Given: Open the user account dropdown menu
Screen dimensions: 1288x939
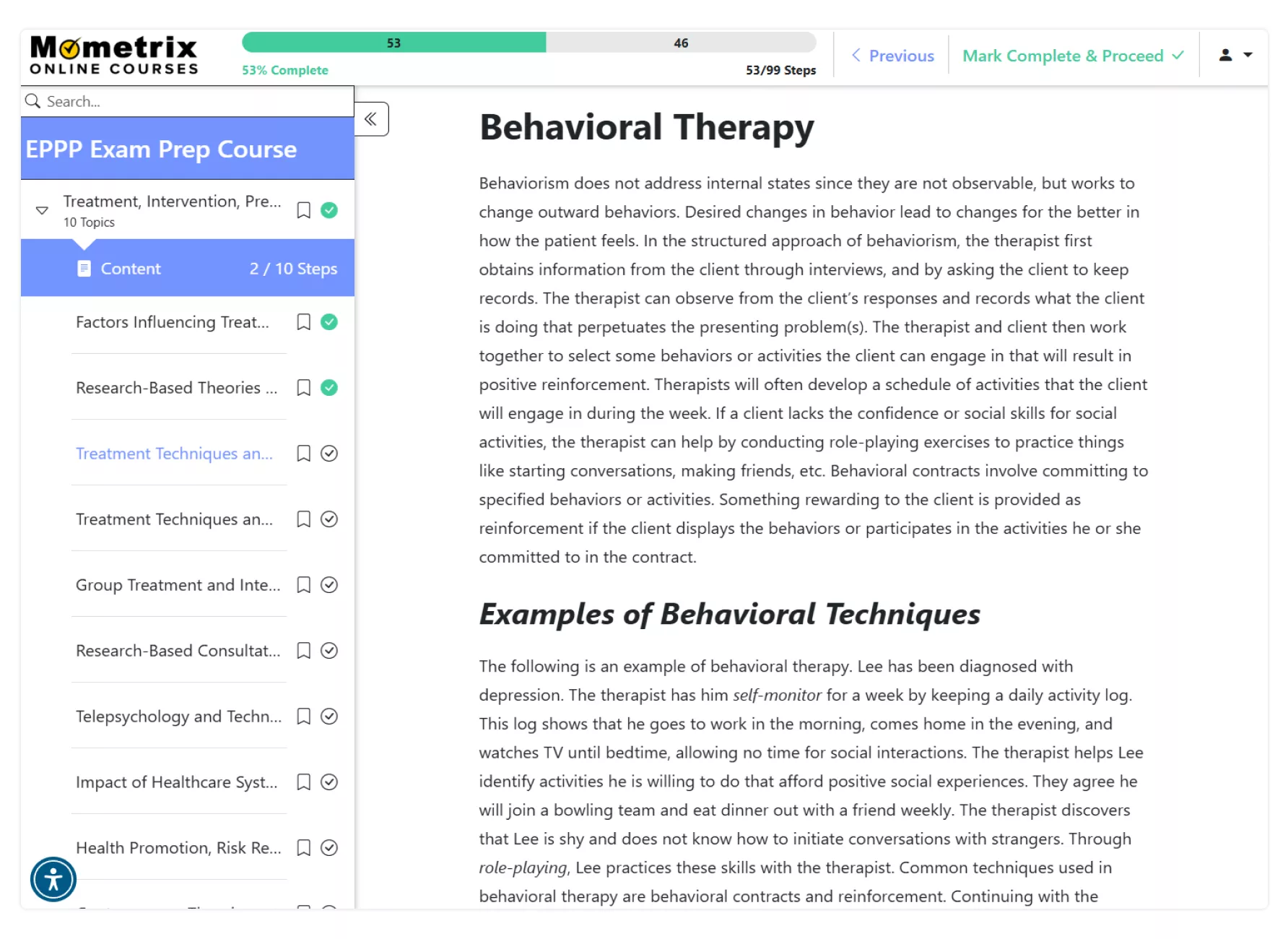Looking at the screenshot, I should (x=1235, y=55).
